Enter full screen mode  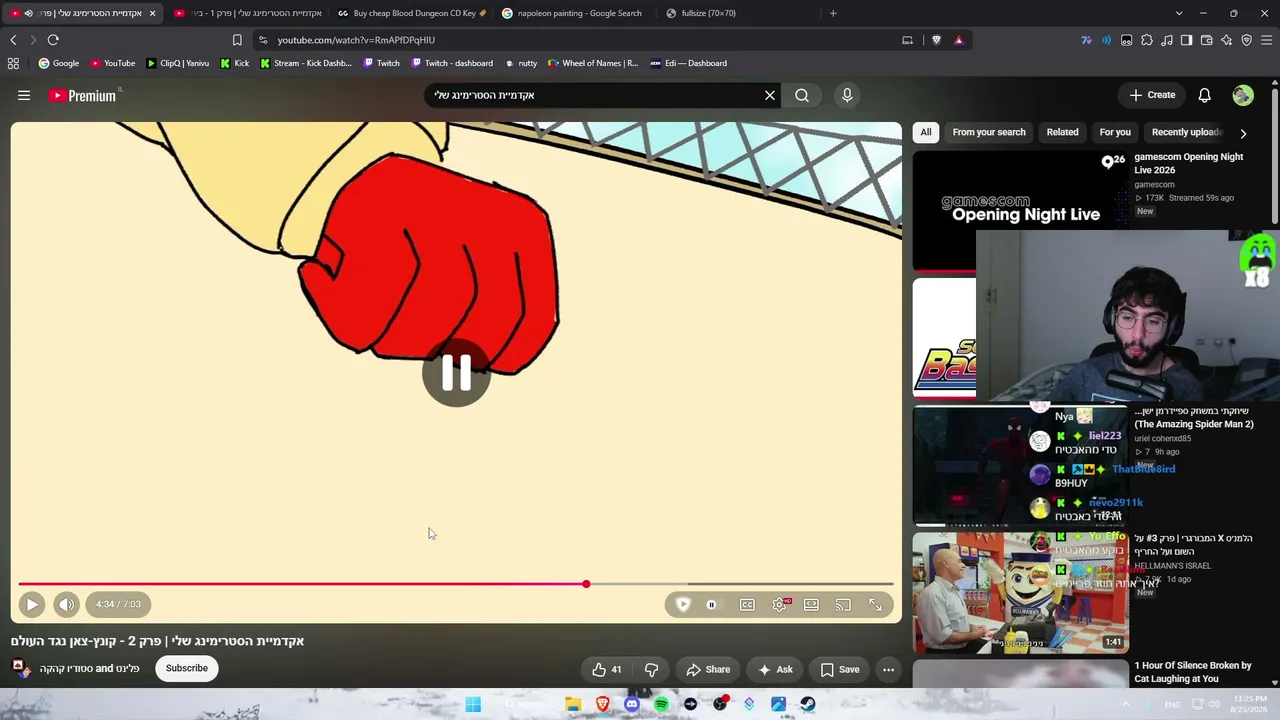(x=875, y=604)
